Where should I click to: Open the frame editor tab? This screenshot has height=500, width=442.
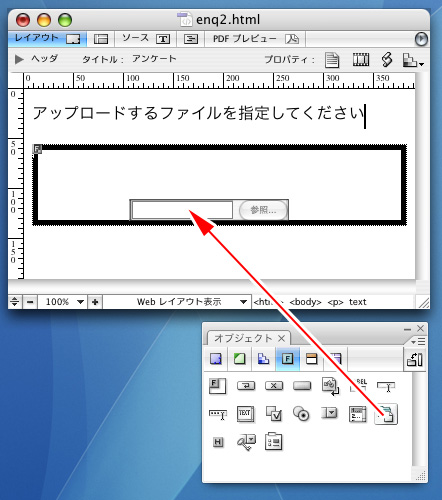tap(101, 39)
